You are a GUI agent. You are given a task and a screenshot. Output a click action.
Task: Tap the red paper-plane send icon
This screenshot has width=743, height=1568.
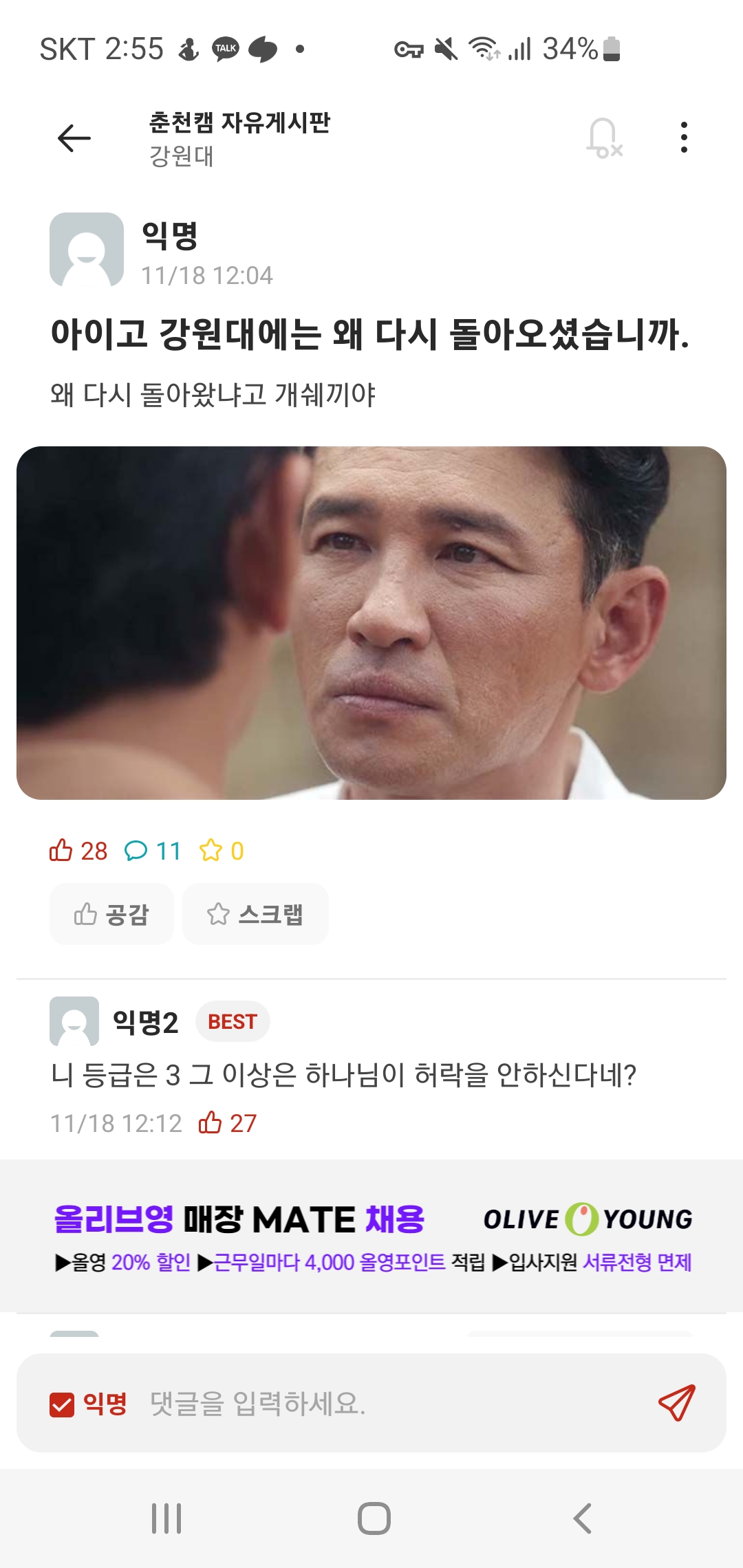click(x=677, y=1403)
